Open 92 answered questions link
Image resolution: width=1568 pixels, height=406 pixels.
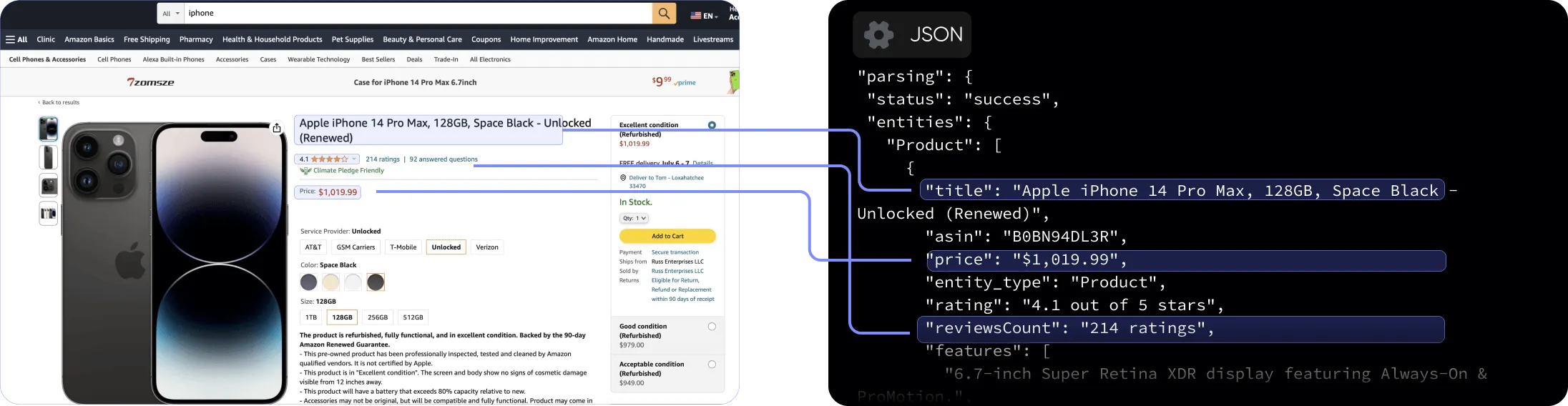(x=444, y=159)
